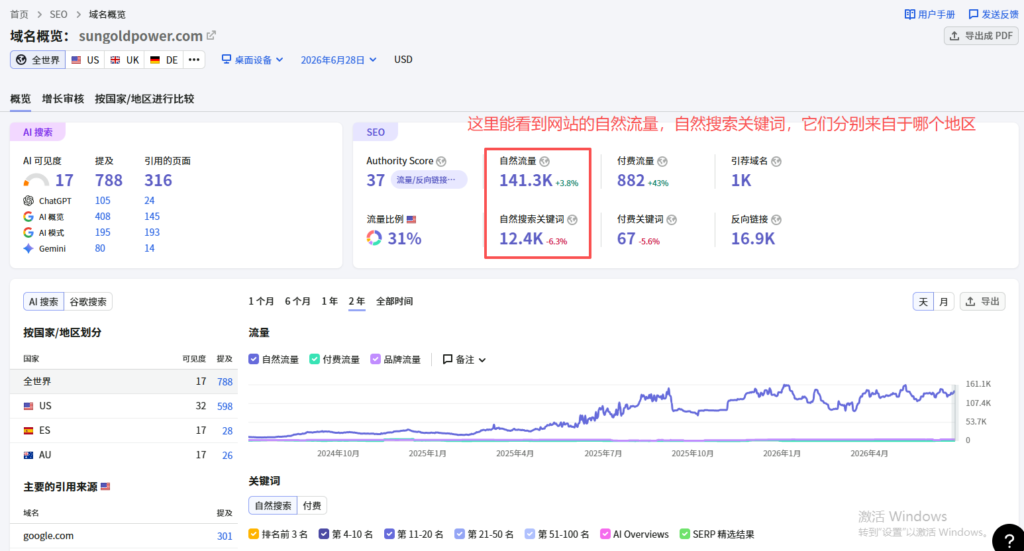Click the info icon beside Authority Score
The height and width of the screenshot is (551, 1024).
441,161
